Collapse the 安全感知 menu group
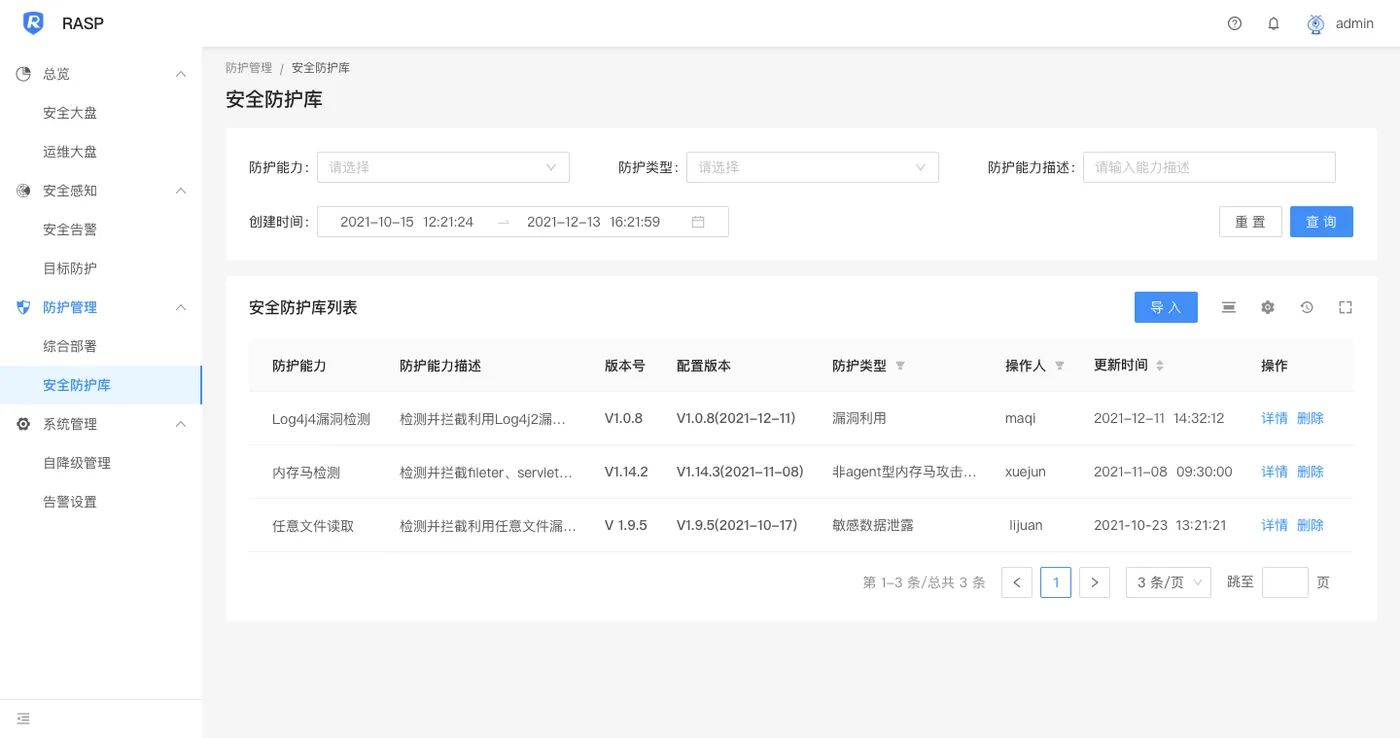 (181, 190)
